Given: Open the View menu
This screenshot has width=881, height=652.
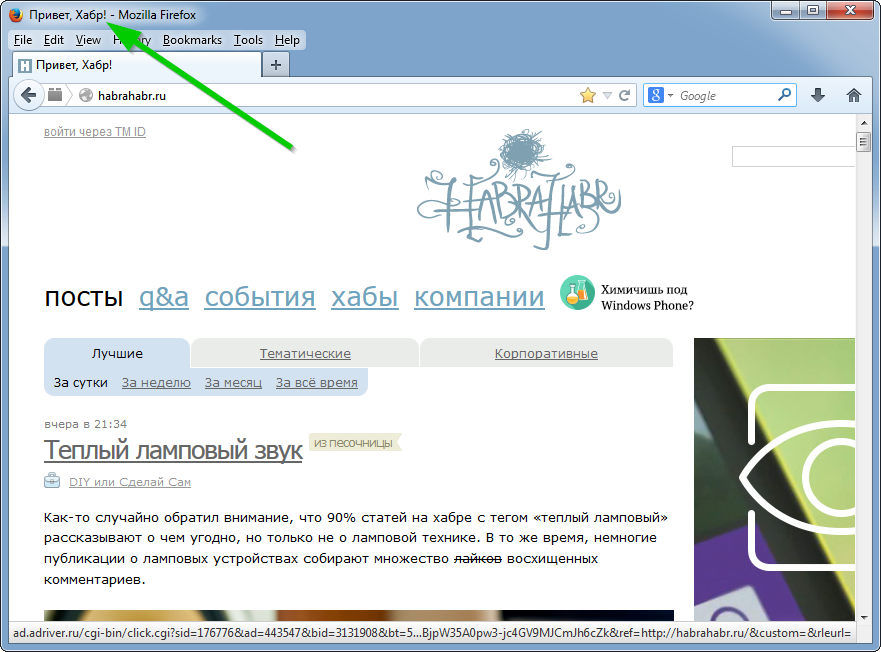Looking at the screenshot, I should [x=88, y=40].
